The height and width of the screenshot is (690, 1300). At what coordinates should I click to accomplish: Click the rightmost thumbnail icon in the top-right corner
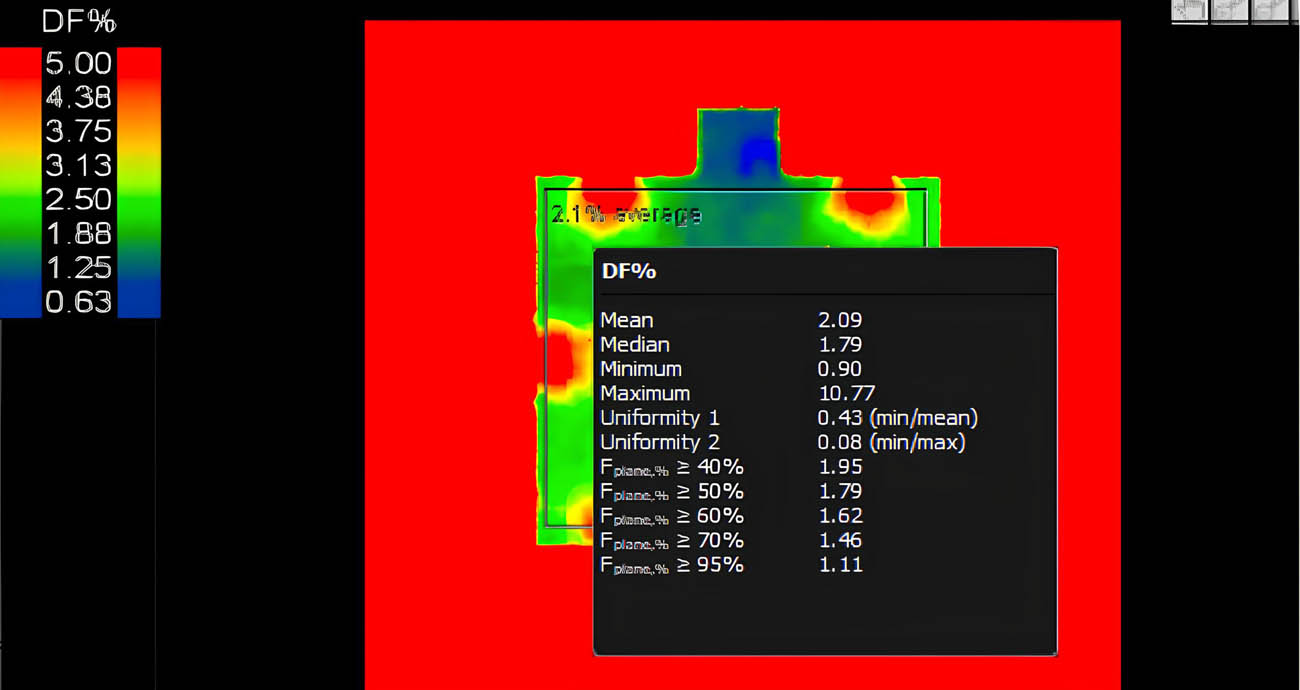1272,12
